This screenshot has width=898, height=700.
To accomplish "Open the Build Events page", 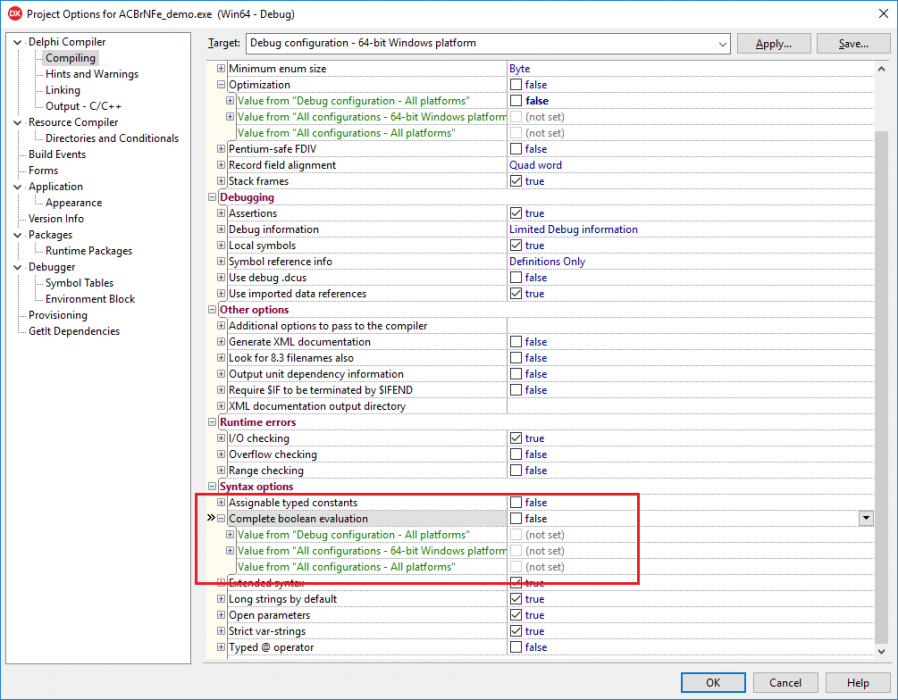I will point(57,154).
